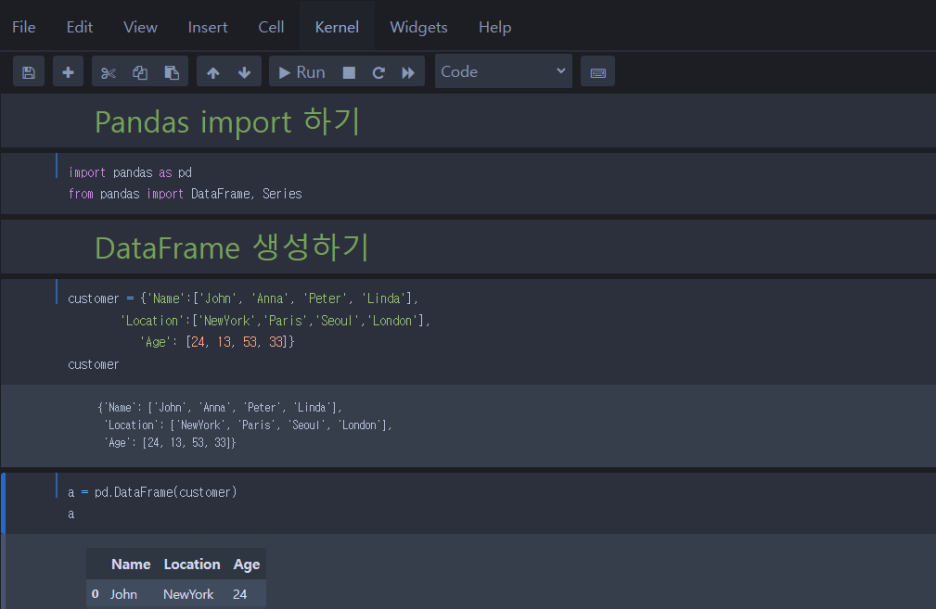Click the 'a = pd.DataFrame(customer)' code line
The height and width of the screenshot is (609, 936).
point(152,493)
